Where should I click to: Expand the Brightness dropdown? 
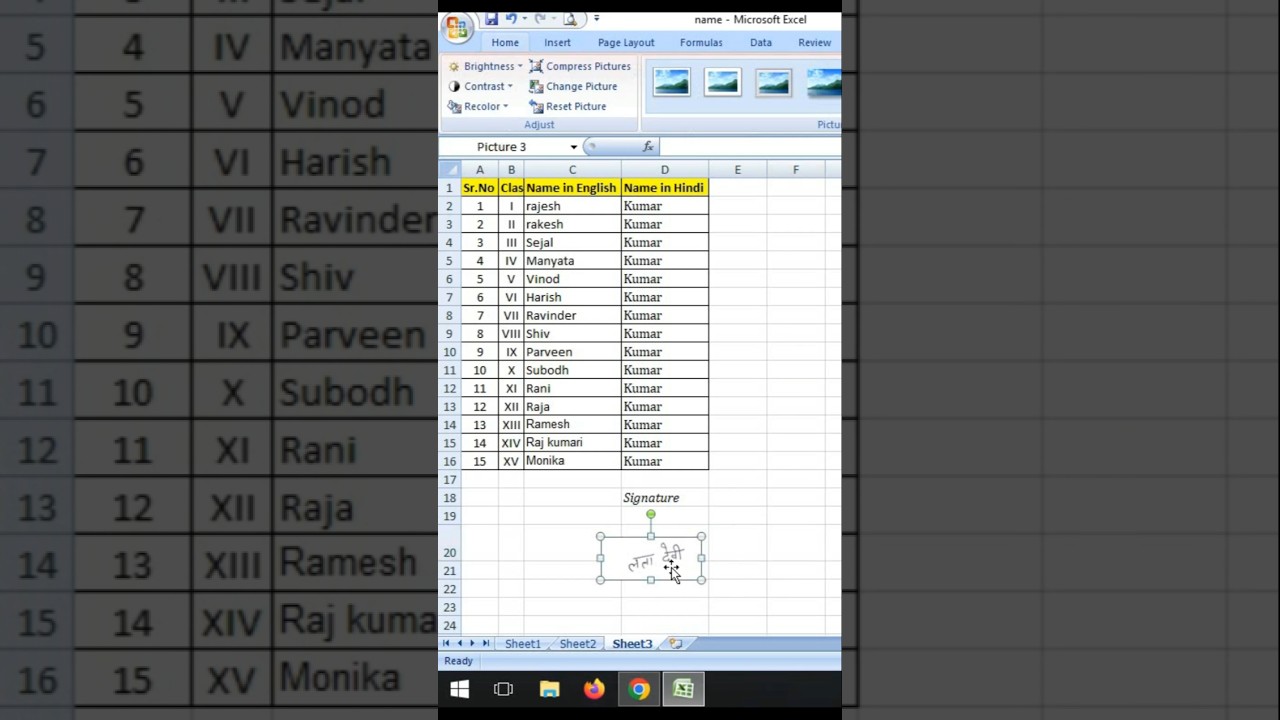pos(485,66)
